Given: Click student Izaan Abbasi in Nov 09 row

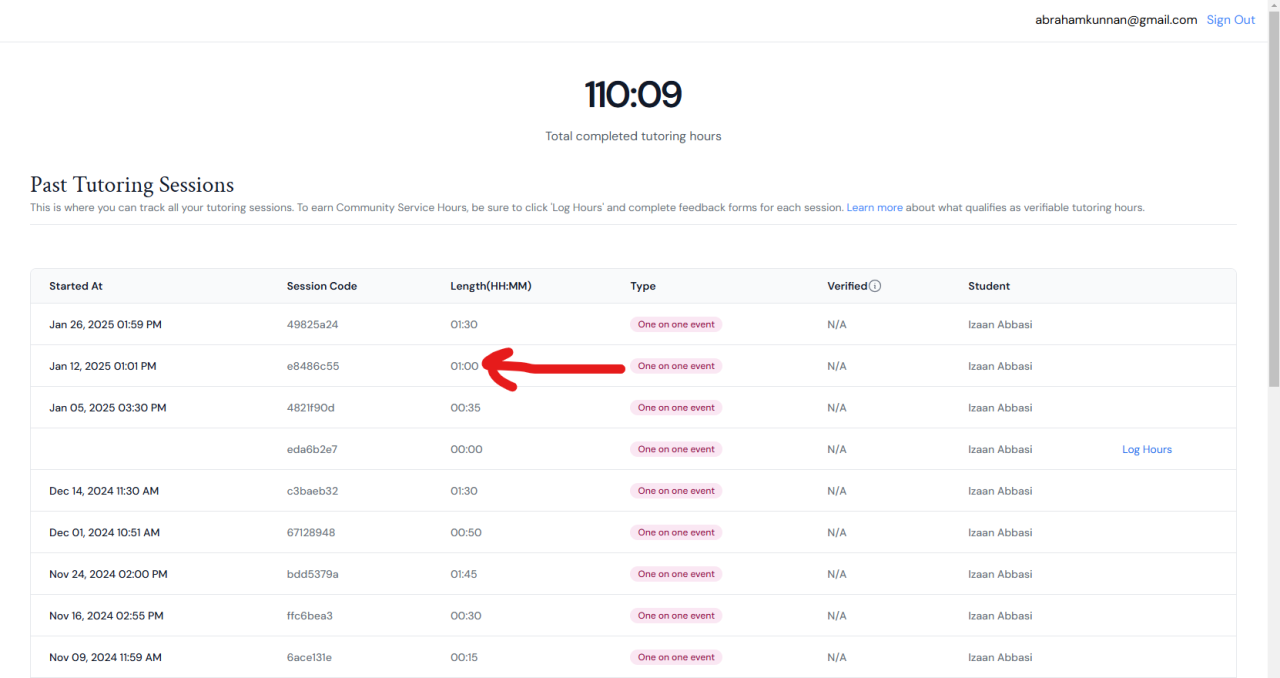Looking at the screenshot, I should [1000, 658].
